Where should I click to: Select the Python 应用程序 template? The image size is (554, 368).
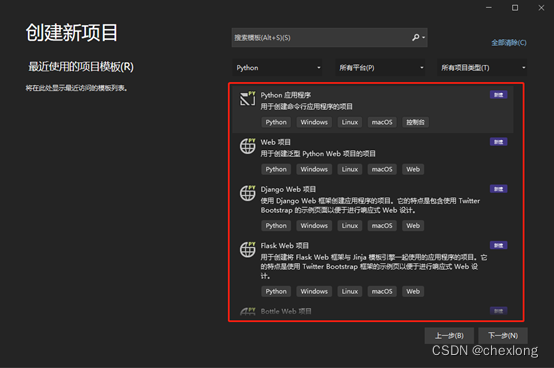click(x=372, y=109)
